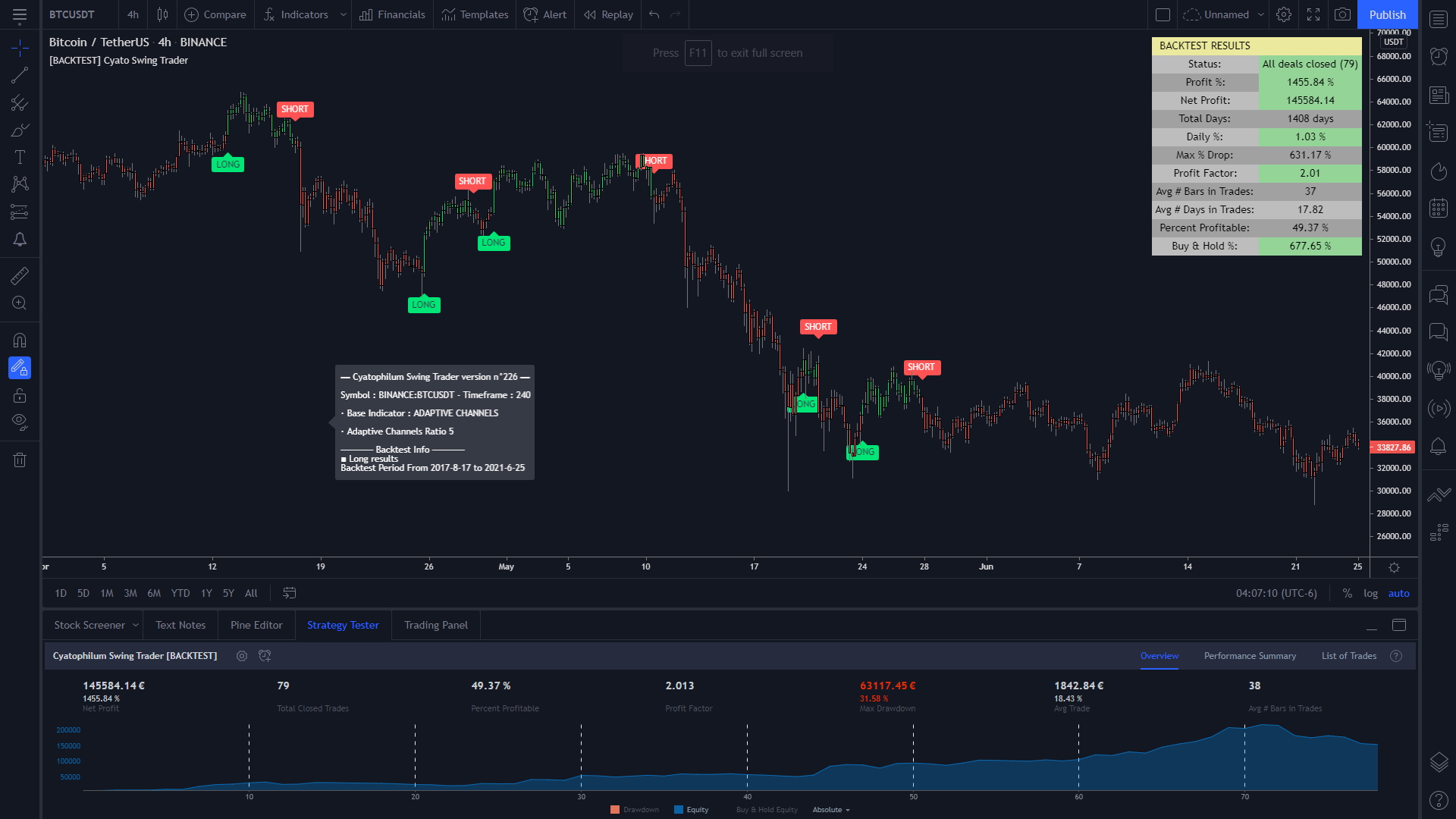Toggle fullscreen mode icon
This screenshot has height=819, width=1456.
tap(1313, 14)
